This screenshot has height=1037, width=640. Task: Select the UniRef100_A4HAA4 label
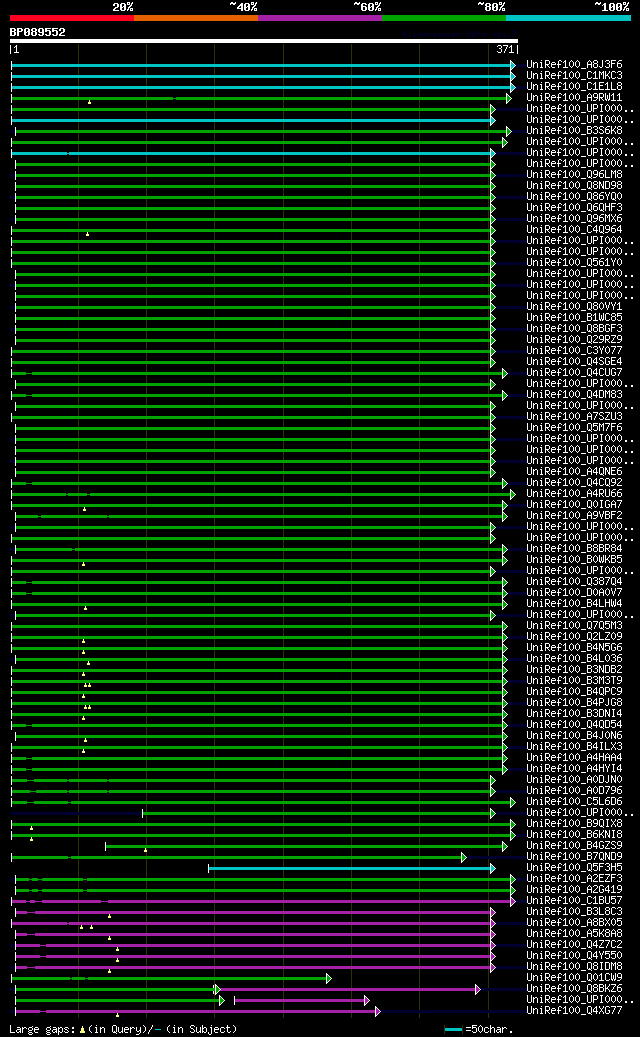click(x=574, y=758)
